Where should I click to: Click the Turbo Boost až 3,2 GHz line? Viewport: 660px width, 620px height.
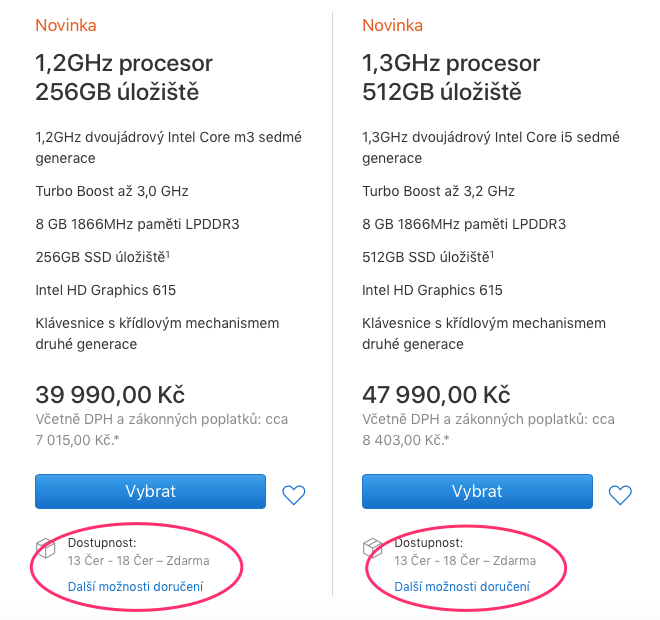pos(438,190)
